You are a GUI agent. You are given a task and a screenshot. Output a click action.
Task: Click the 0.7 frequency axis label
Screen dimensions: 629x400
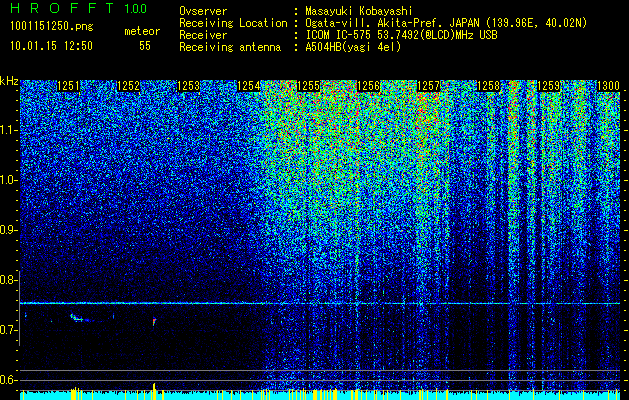tap(8, 330)
